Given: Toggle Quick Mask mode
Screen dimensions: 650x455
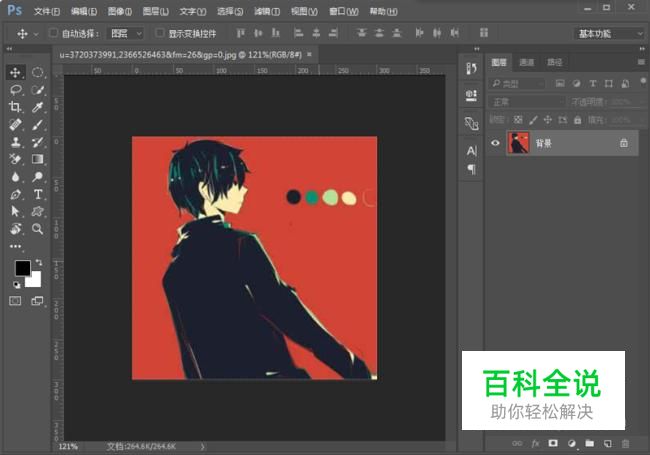Looking at the screenshot, I should click(x=15, y=301).
